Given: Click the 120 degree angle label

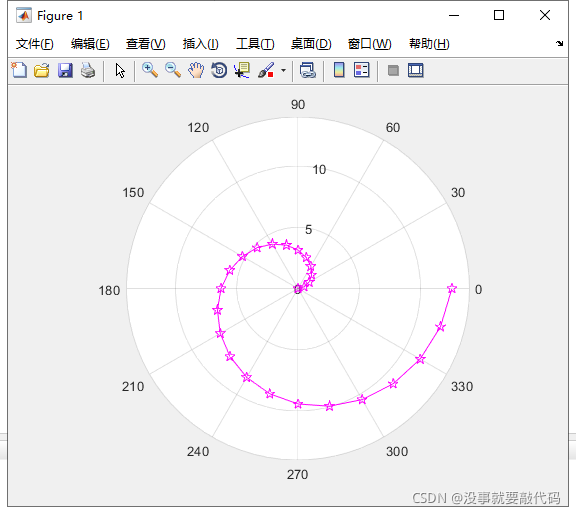Looking at the screenshot, I should (x=198, y=127).
